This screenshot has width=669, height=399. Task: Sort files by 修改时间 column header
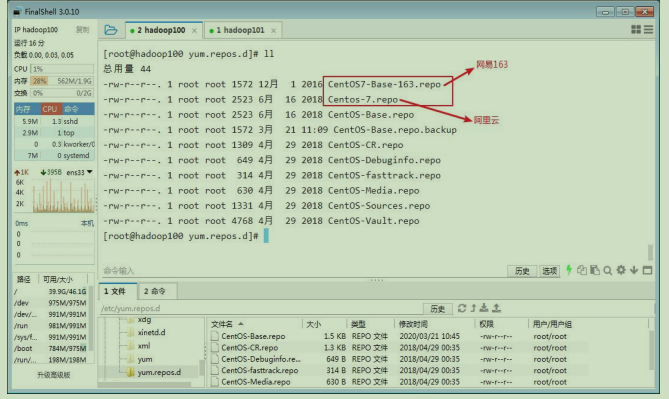coord(434,324)
